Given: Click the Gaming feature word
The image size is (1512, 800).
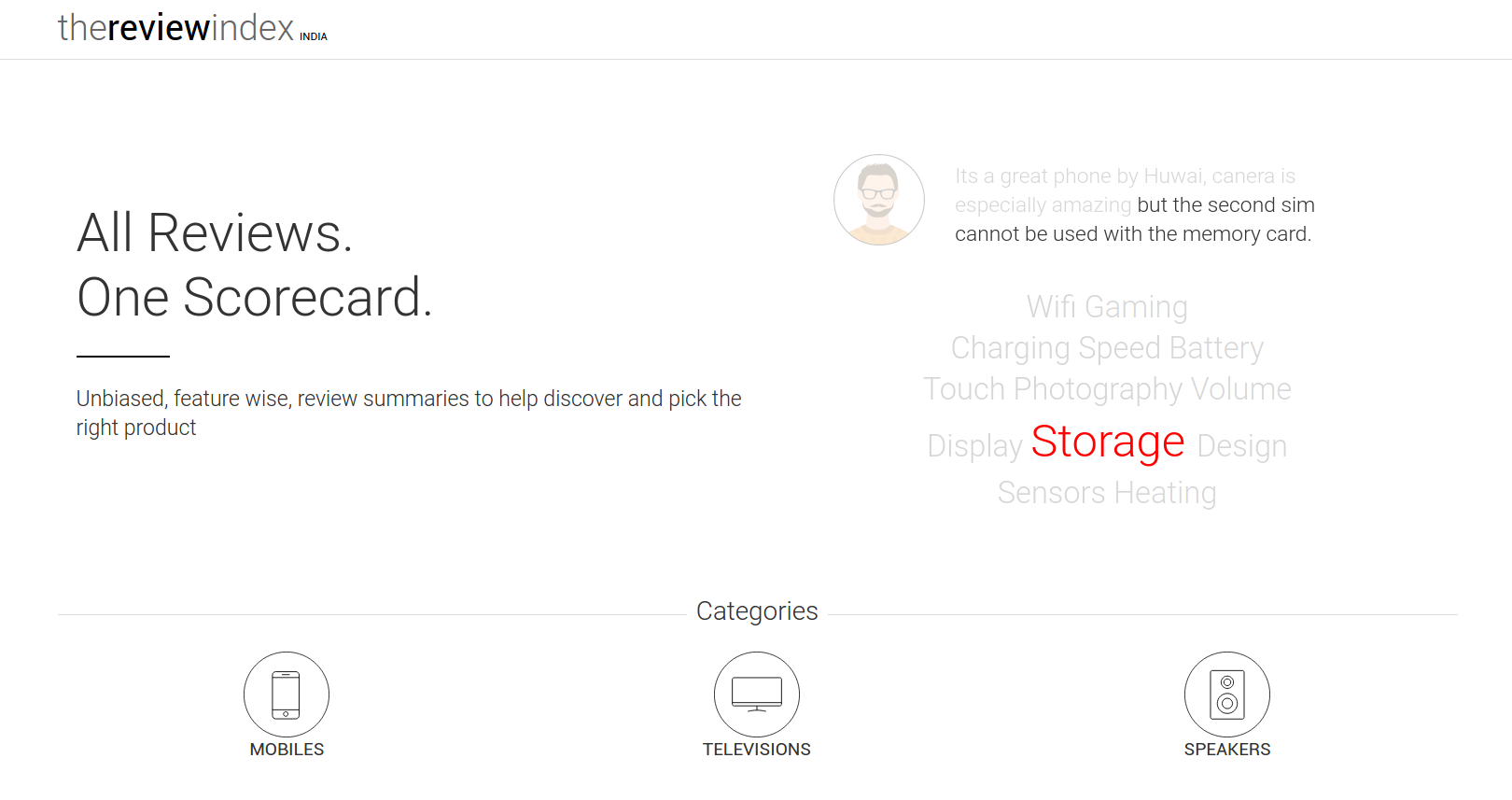Looking at the screenshot, I should tap(1136, 307).
